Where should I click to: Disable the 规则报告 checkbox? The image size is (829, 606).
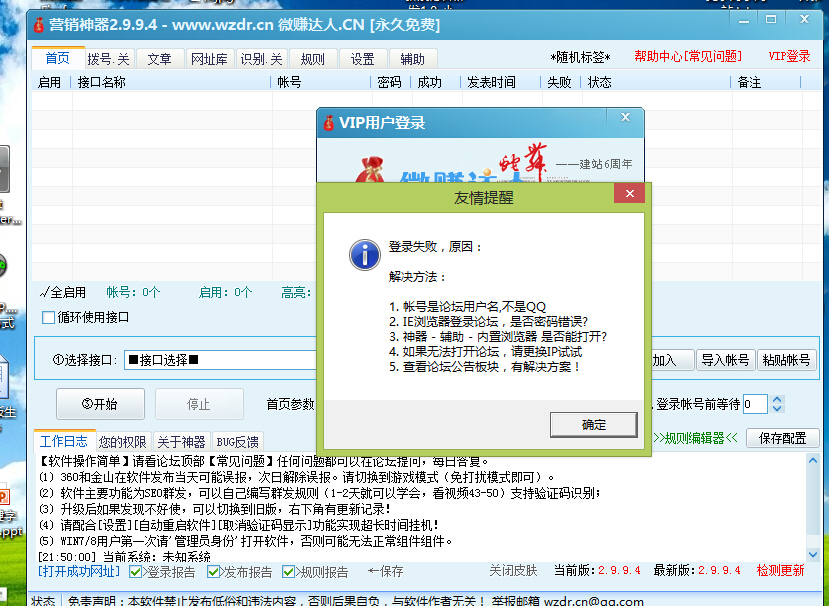coord(289,571)
